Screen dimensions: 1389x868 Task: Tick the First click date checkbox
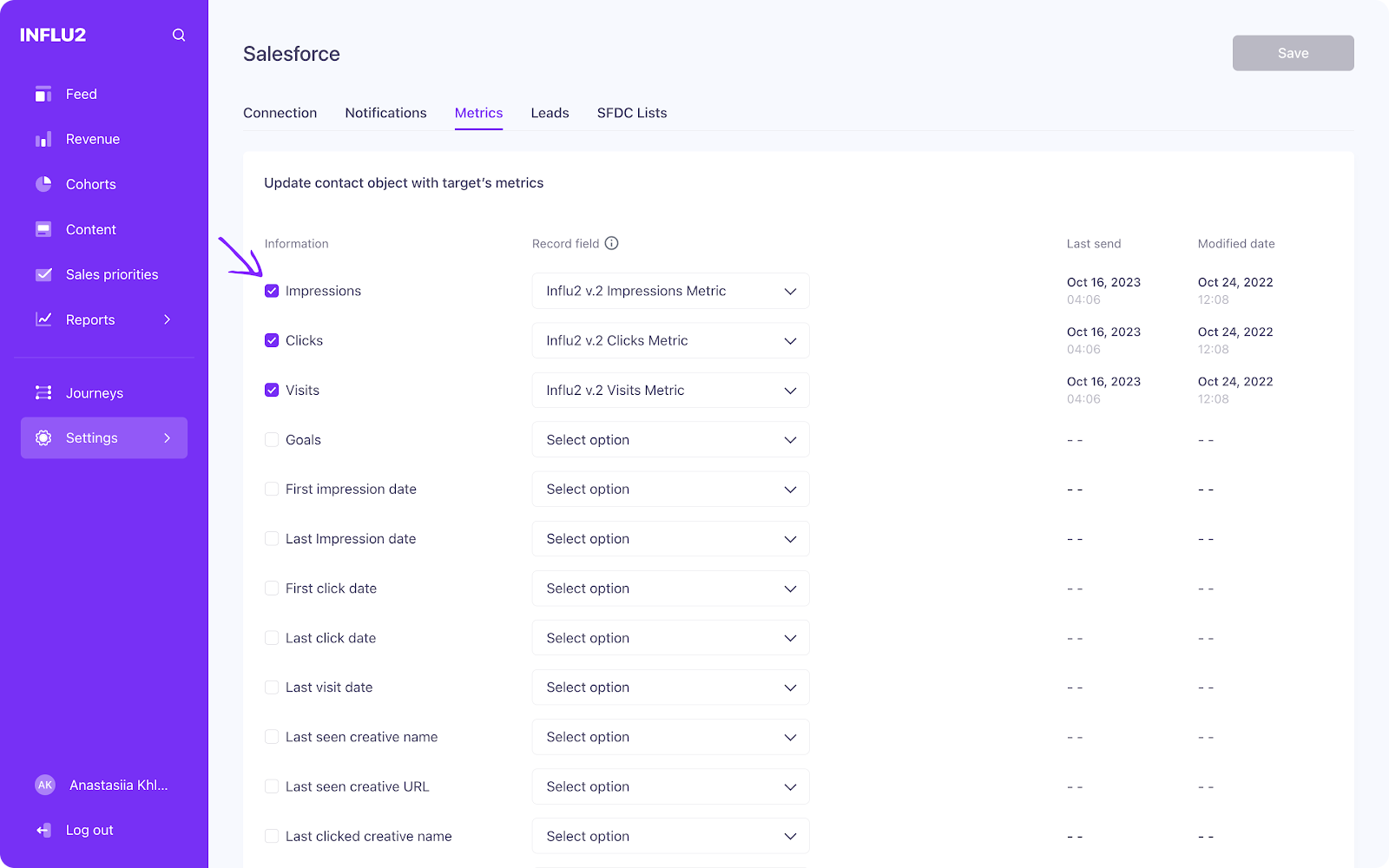(272, 588)
